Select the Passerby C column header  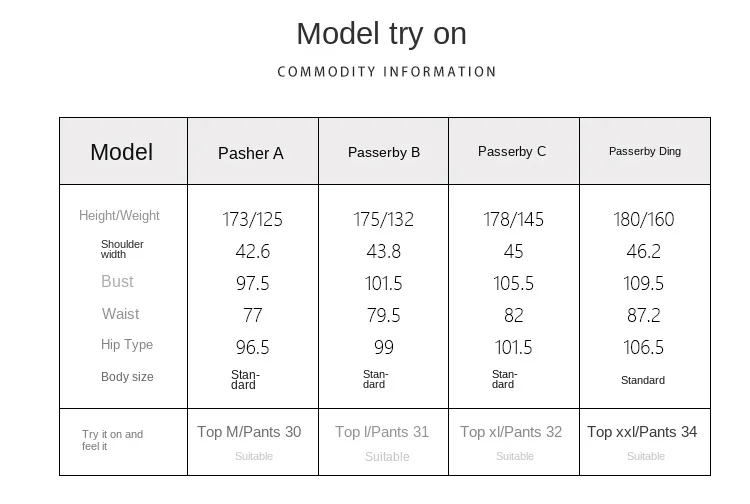click(512, 151)
